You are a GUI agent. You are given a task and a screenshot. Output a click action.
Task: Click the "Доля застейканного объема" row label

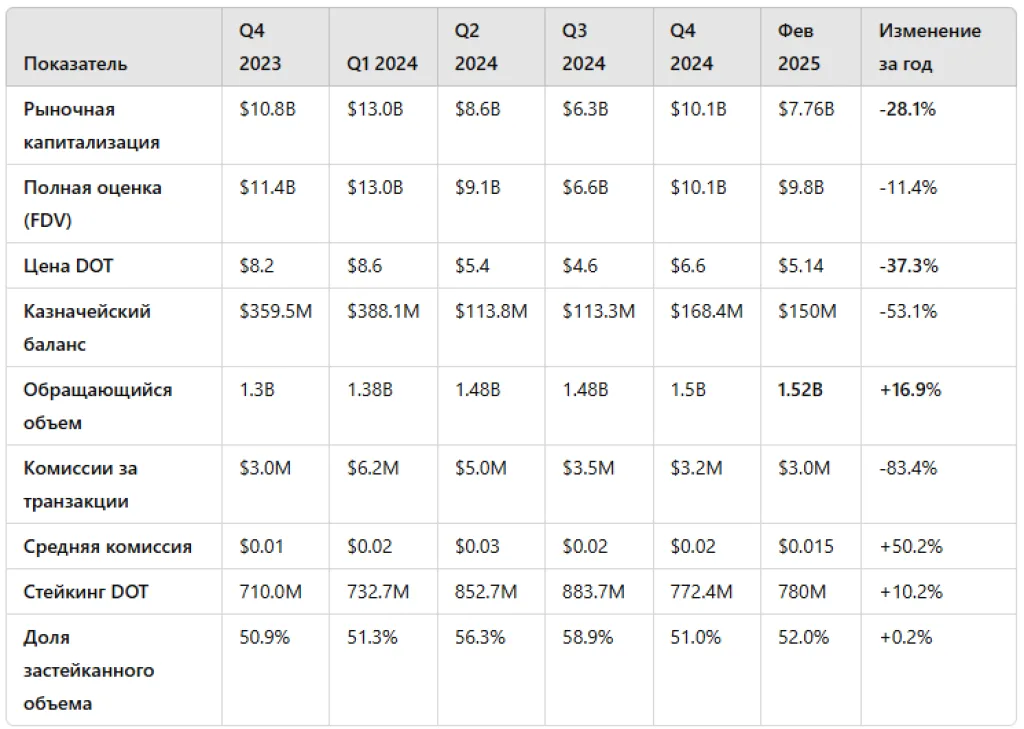[88, 669]
